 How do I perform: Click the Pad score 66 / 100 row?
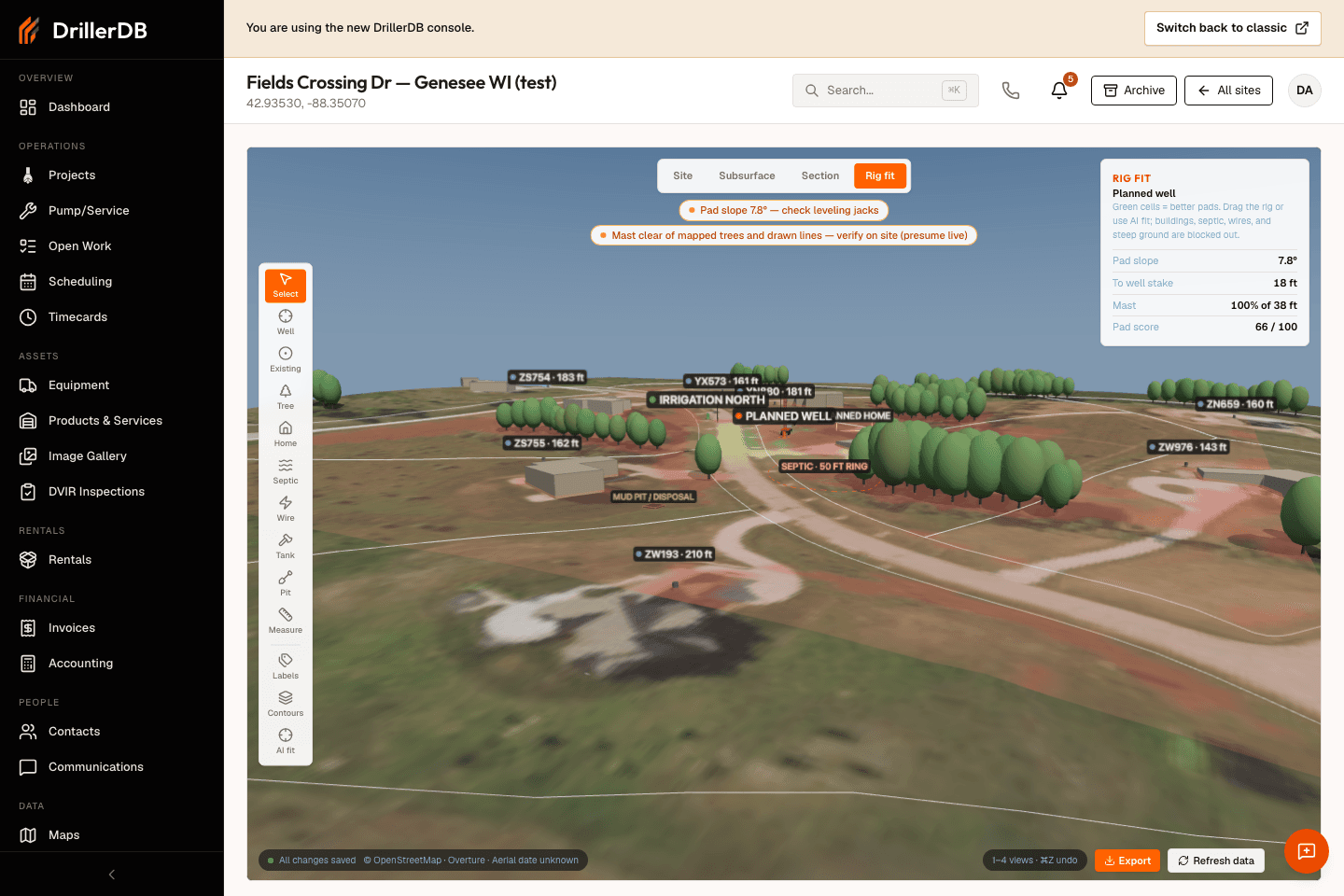(x=1205, y=327)
